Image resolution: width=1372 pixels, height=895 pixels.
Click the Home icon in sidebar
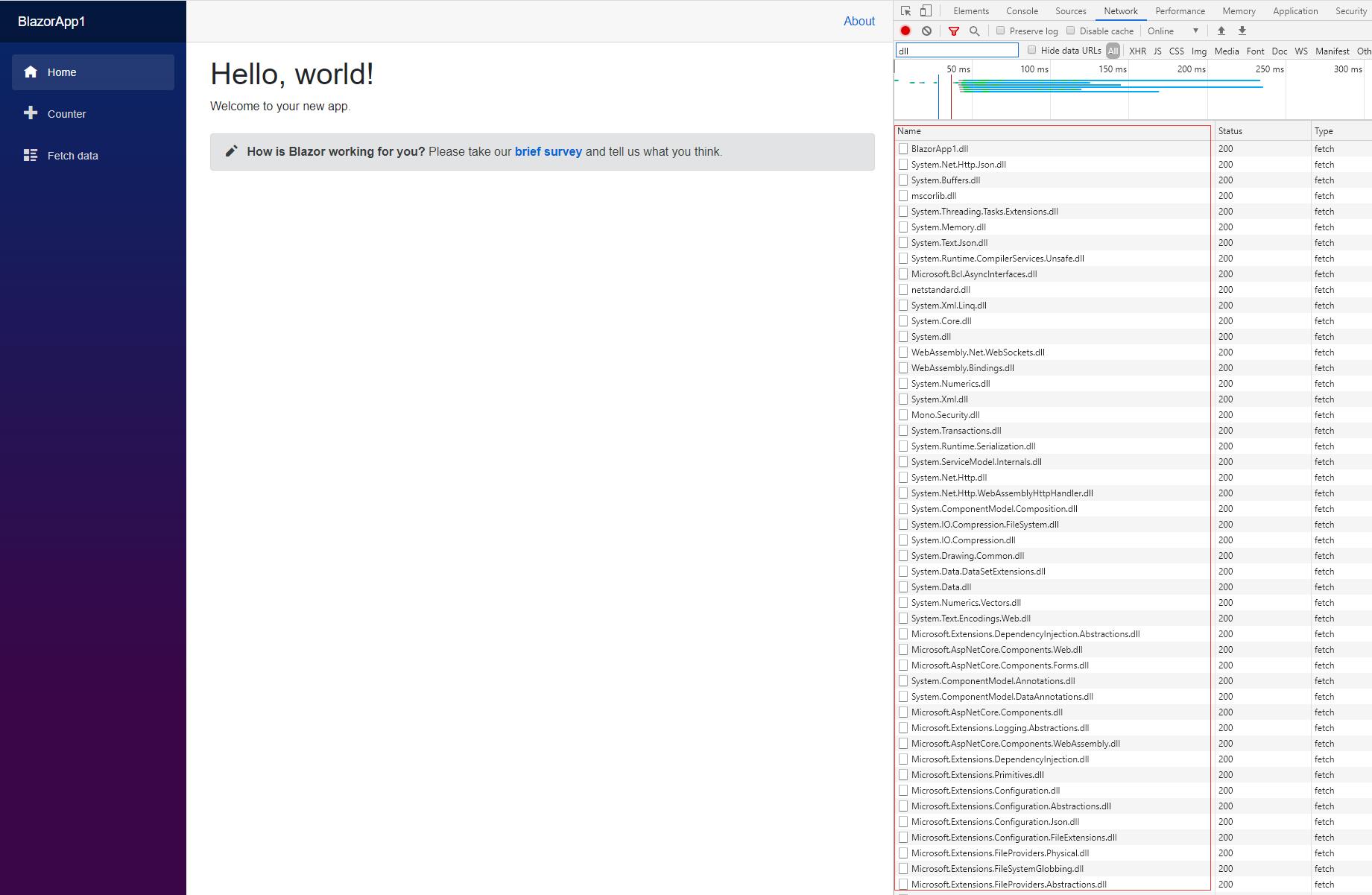pyautogui.click(x=31, y=72)
